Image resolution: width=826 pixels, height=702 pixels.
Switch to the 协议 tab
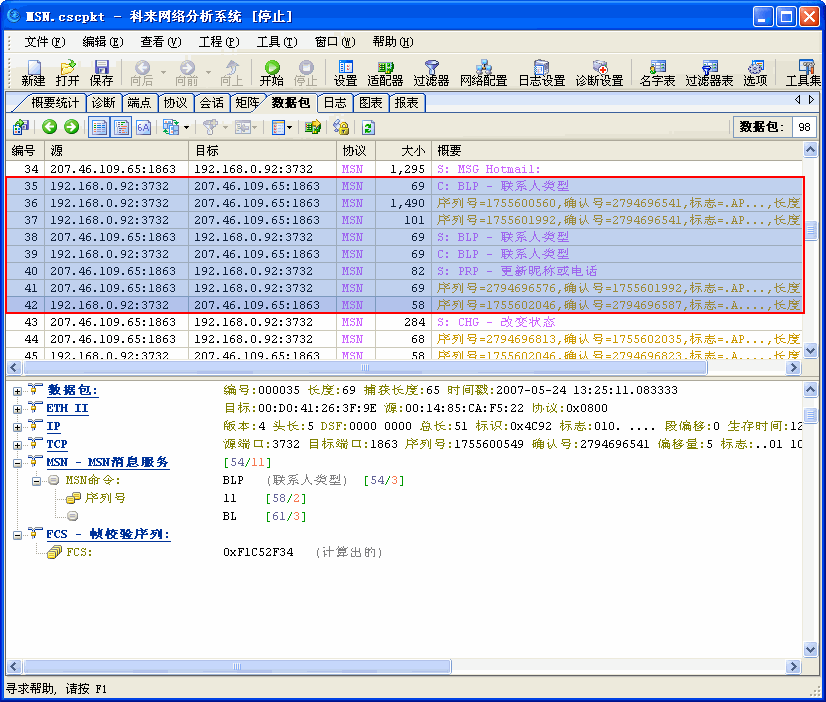point(173,102)
